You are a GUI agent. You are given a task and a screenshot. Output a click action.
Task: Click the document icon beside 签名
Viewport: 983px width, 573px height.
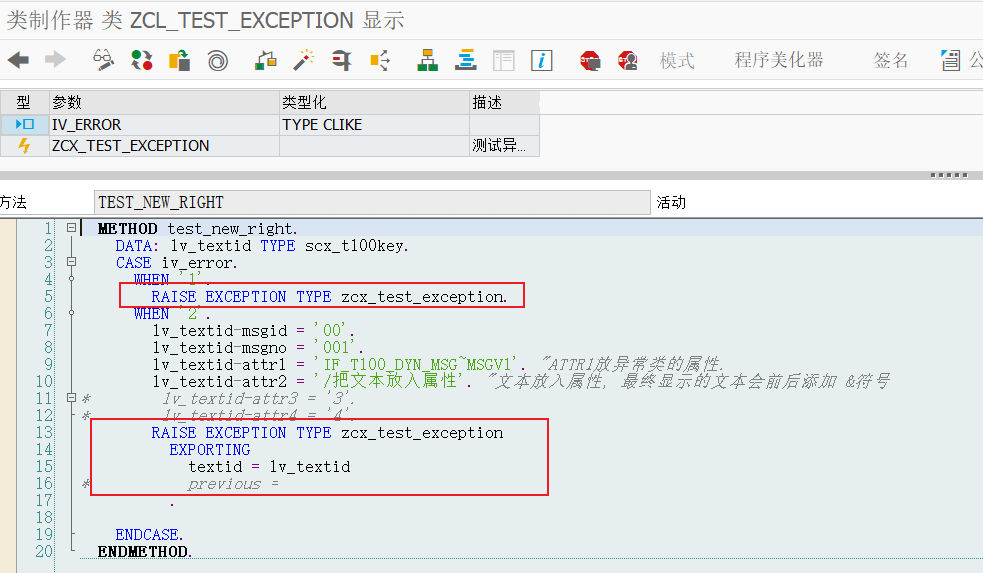tap(950, 60)
